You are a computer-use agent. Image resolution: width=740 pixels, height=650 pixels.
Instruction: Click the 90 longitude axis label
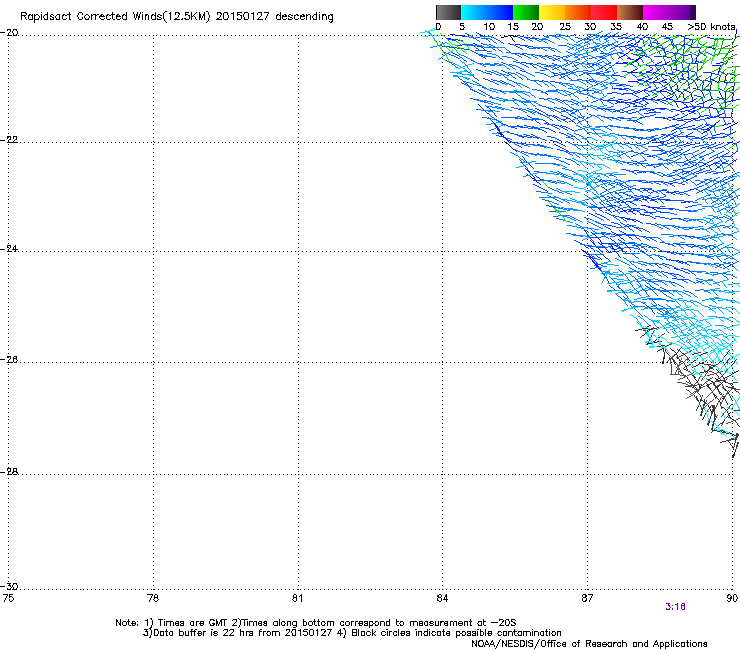click(732, 599)
